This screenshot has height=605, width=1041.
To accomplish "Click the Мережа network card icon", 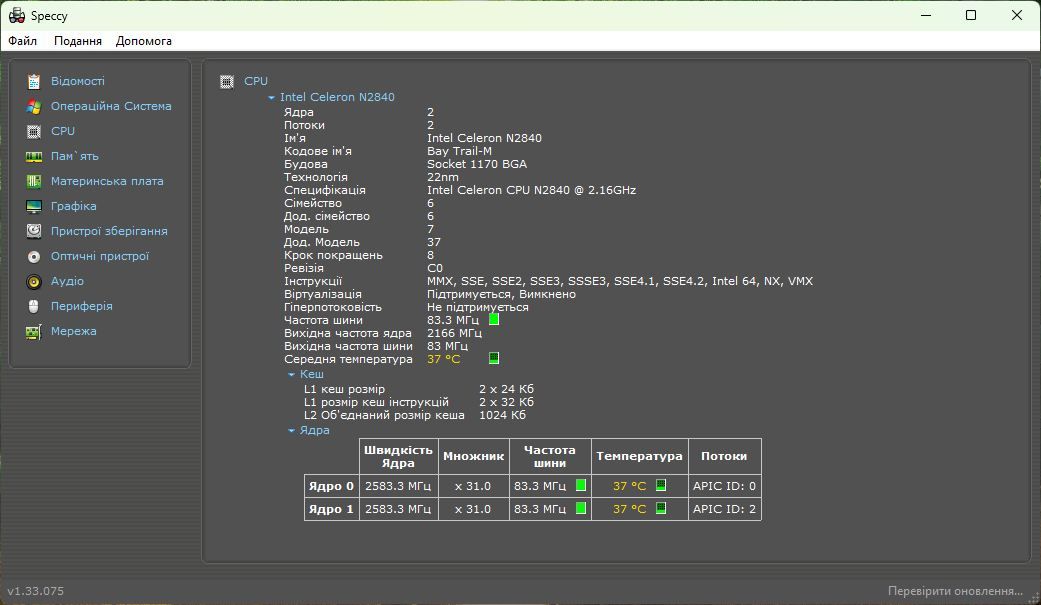I will click(34, 331).
